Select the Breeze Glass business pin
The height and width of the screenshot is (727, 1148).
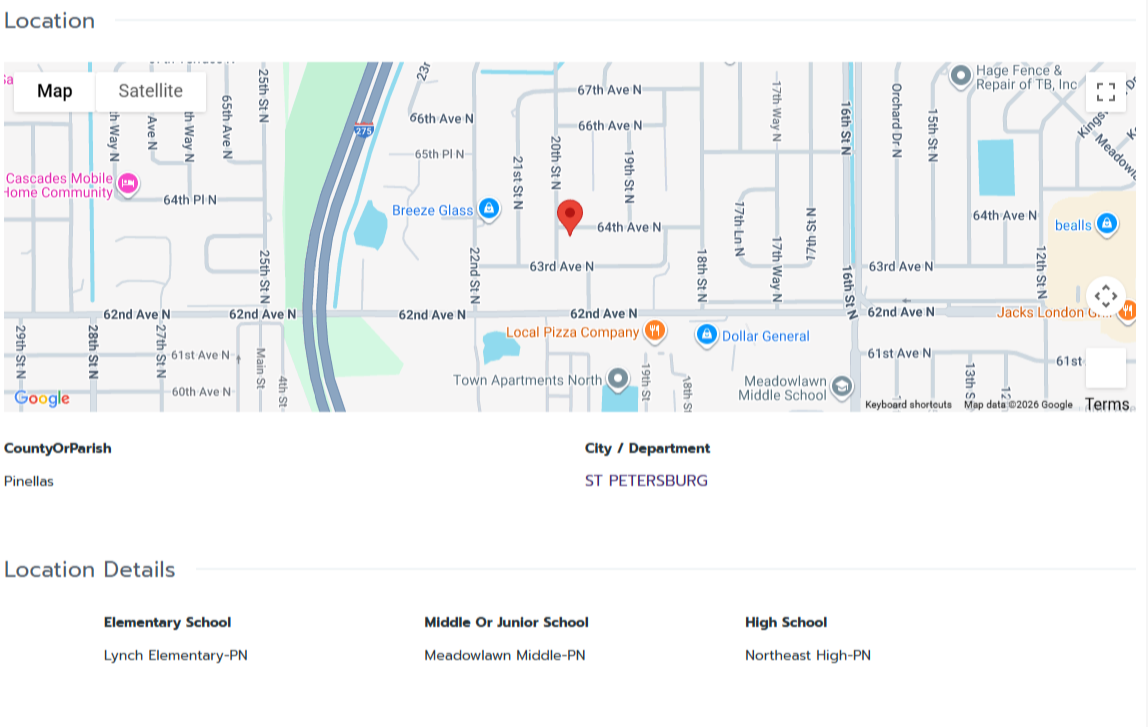[489, 209]
